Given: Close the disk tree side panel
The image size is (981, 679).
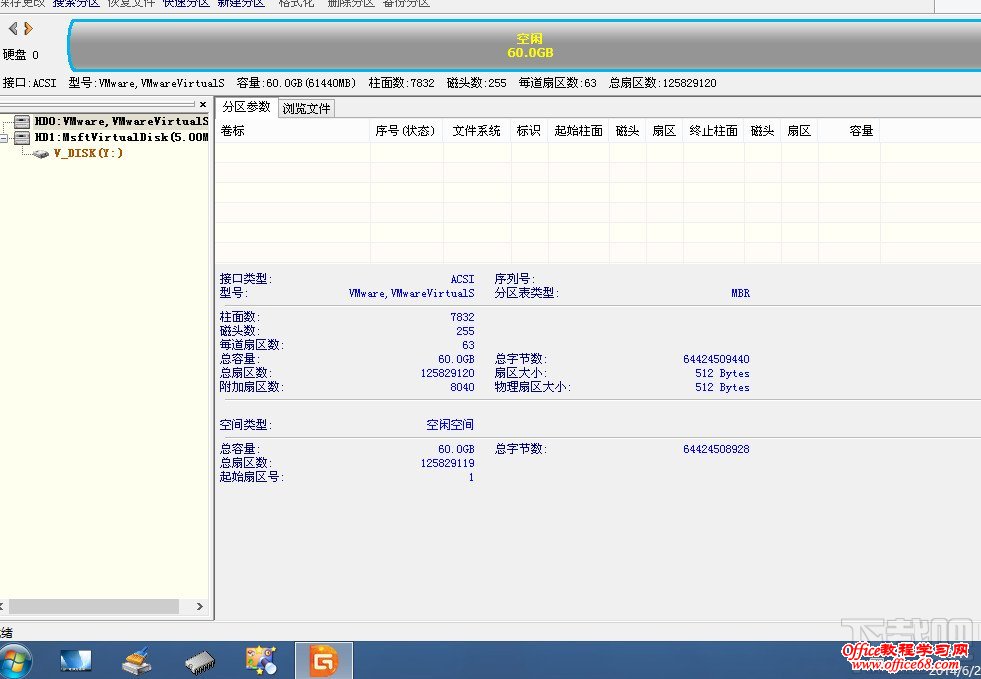Looking at the screenshot, I should [203, 105].
